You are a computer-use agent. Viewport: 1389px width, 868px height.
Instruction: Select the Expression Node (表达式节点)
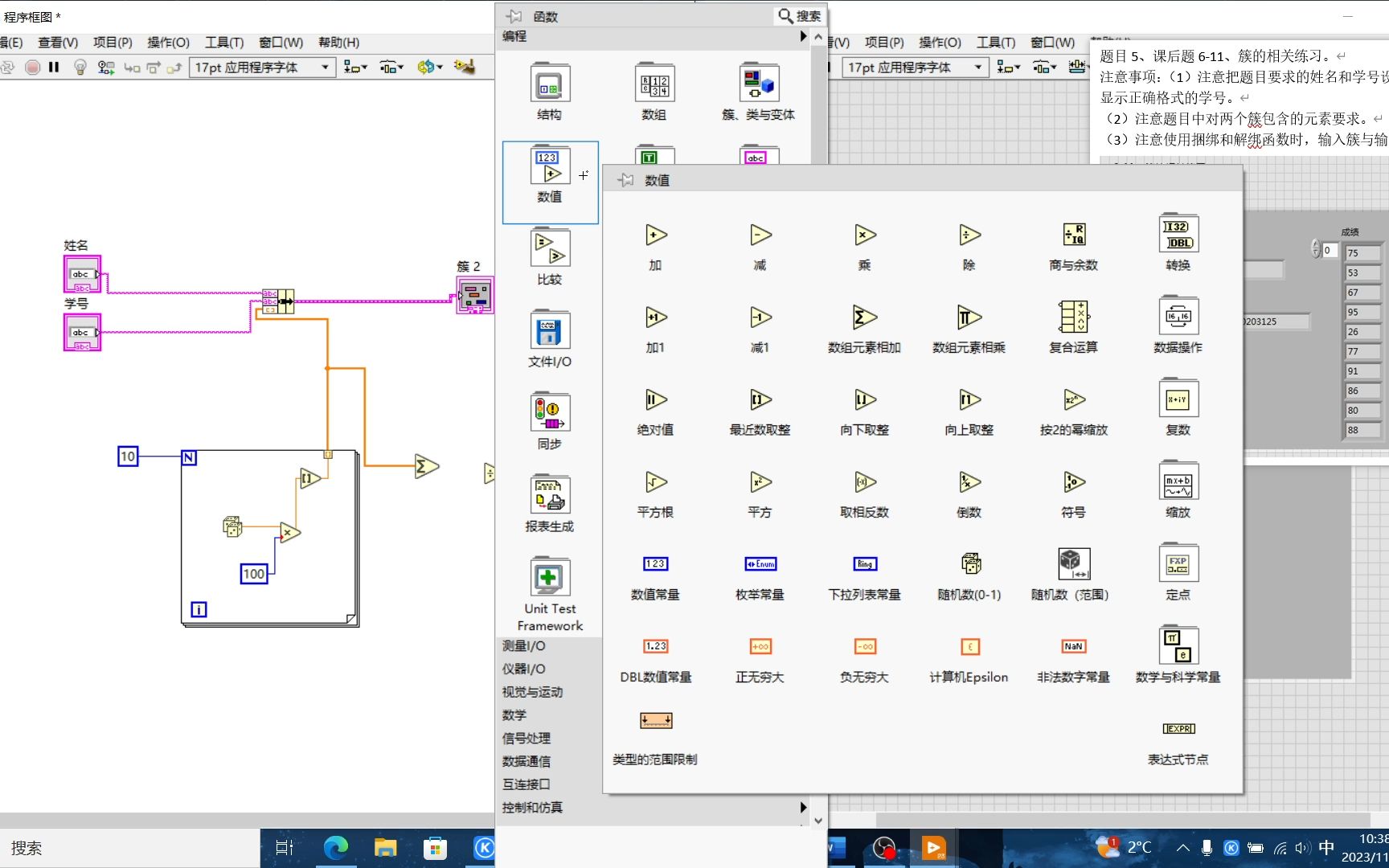[x=1177, y=728]
